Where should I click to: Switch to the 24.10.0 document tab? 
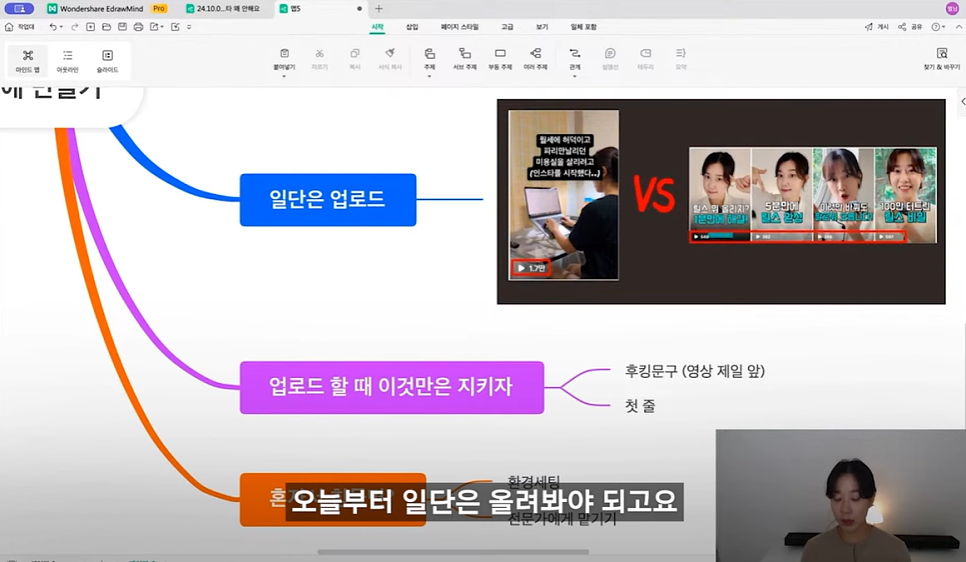pos(224,9)
